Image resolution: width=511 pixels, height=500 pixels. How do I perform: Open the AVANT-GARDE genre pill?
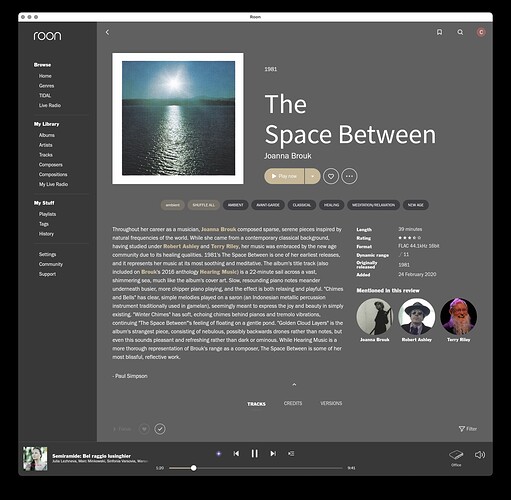pos(268,205)
